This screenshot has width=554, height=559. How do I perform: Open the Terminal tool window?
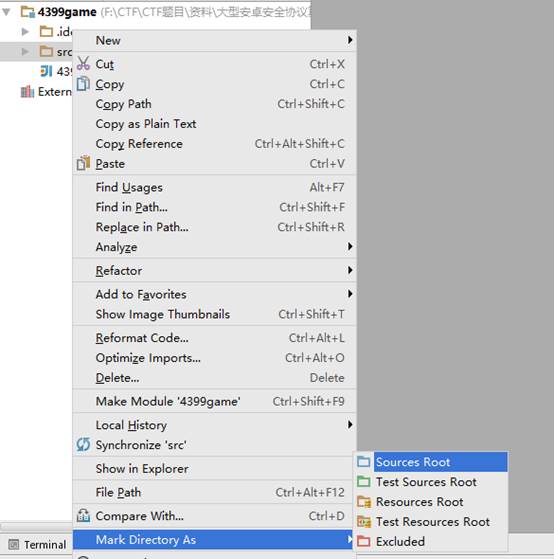tap(37, 545)
